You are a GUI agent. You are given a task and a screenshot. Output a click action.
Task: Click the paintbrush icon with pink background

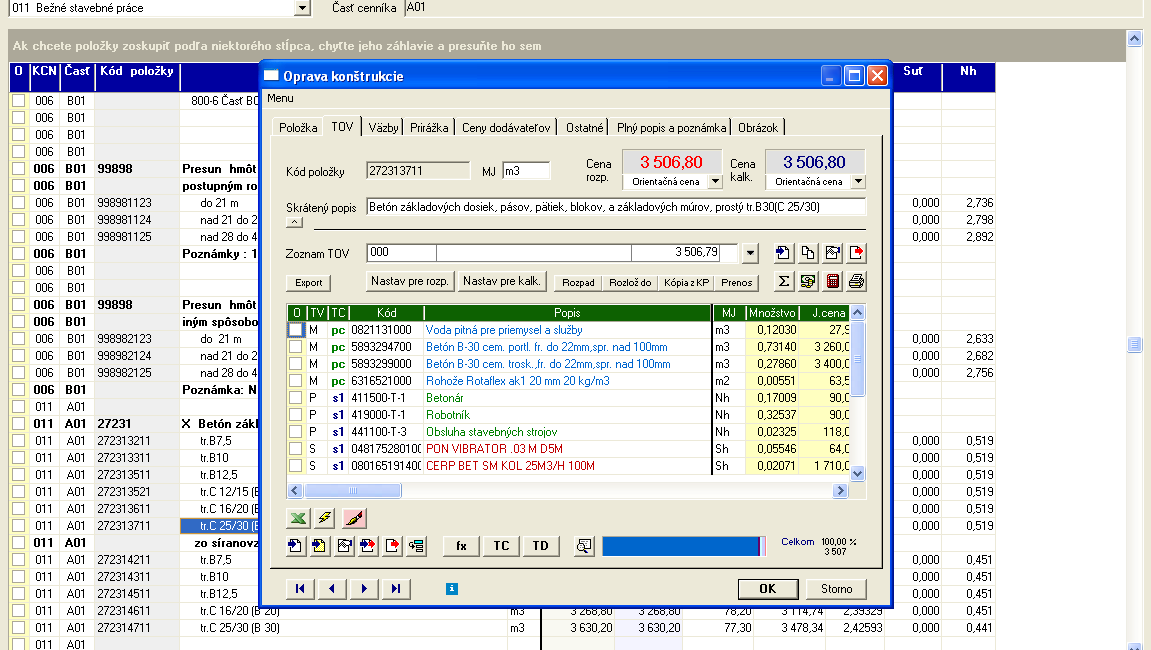tap(354, 518)
